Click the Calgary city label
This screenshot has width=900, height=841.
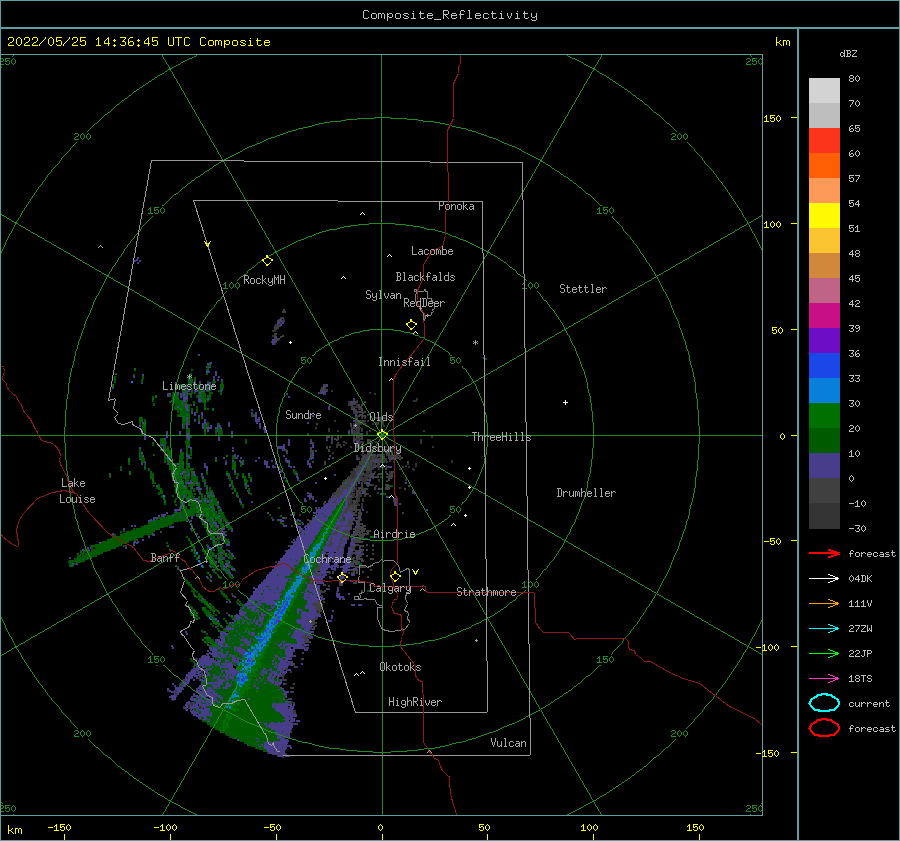[390, 588]
